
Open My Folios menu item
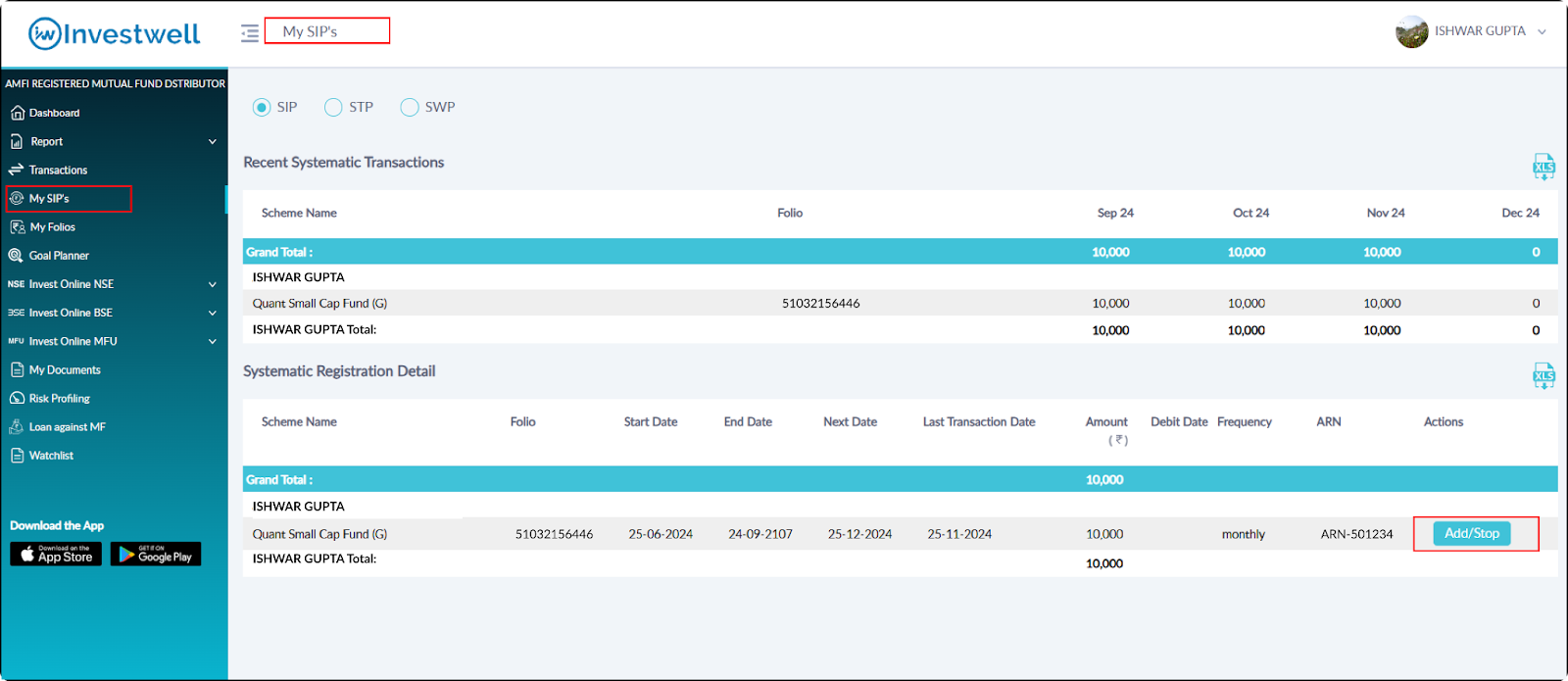(52, 226)
